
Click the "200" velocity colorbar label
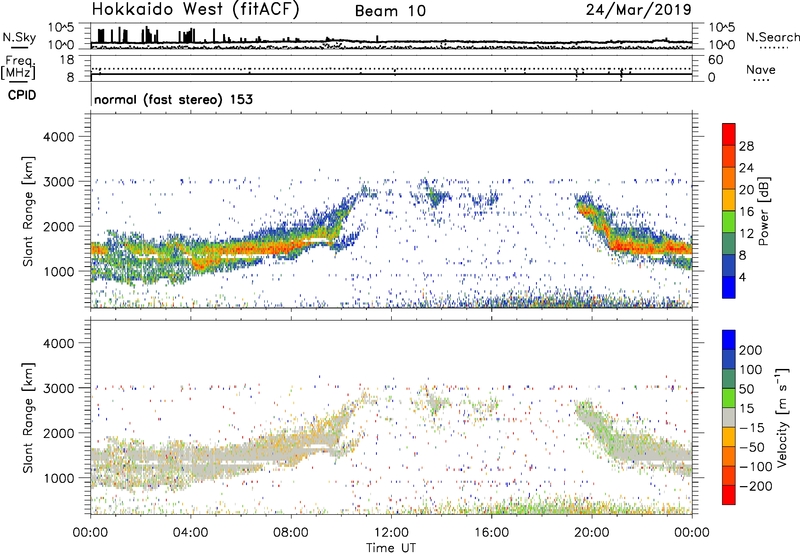(751, 350)
